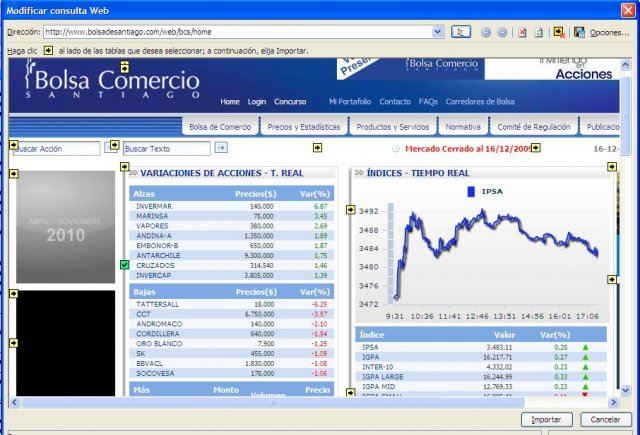Image resolution: width=640 pixels, height=435 pixels.
Task: Open the Comité de Regulación tab
Action: (533, 127)
